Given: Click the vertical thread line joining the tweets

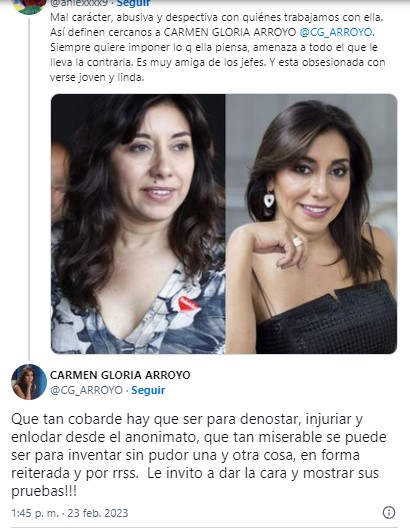Looking at the screenshot, I should [29, 188].
